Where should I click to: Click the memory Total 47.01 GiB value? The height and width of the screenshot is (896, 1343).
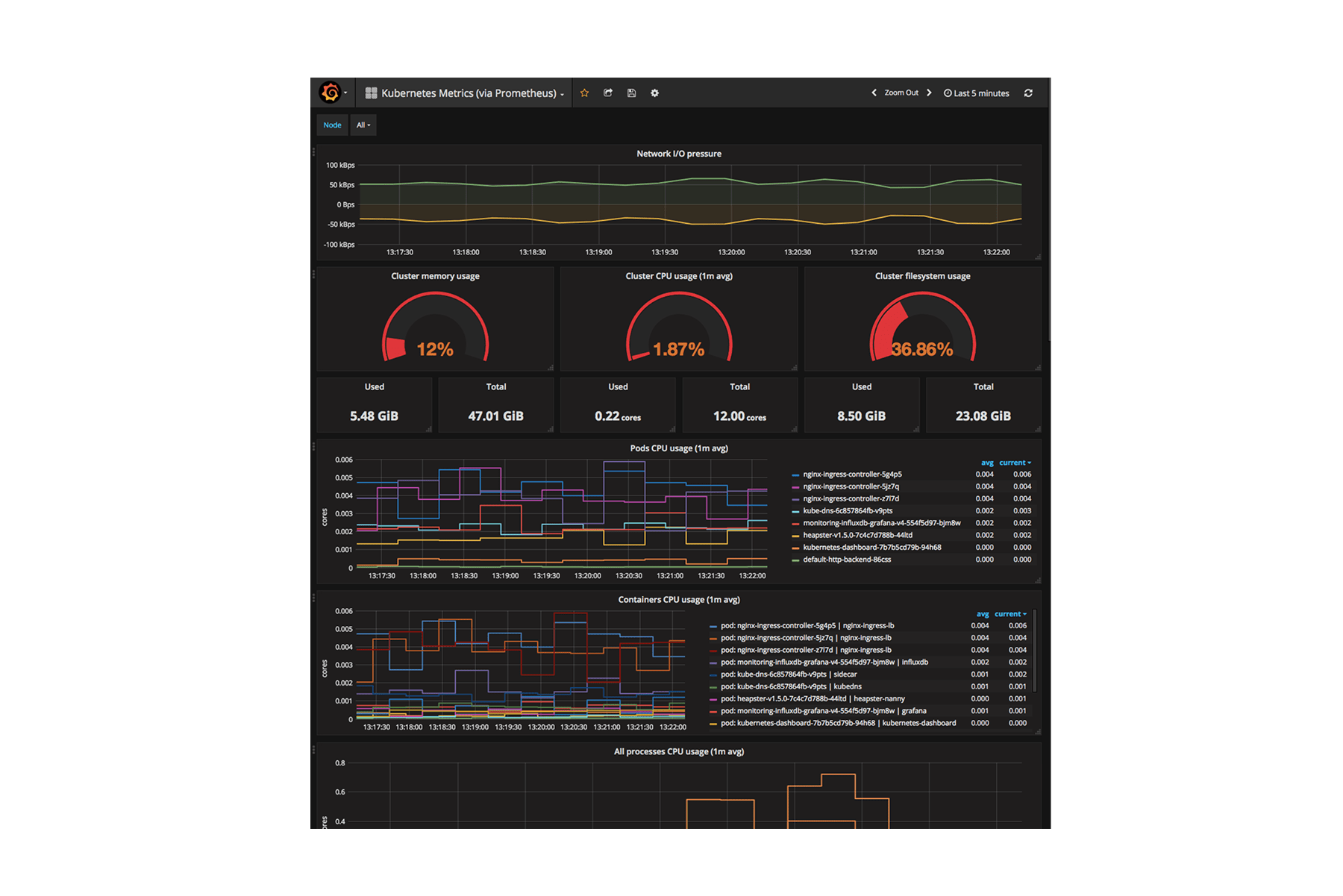coord(495,416)
